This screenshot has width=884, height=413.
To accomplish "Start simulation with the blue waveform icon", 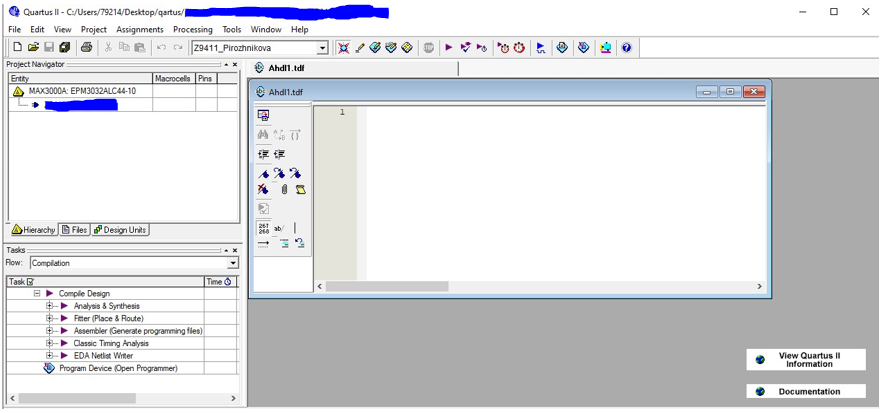I will point(541,48).
